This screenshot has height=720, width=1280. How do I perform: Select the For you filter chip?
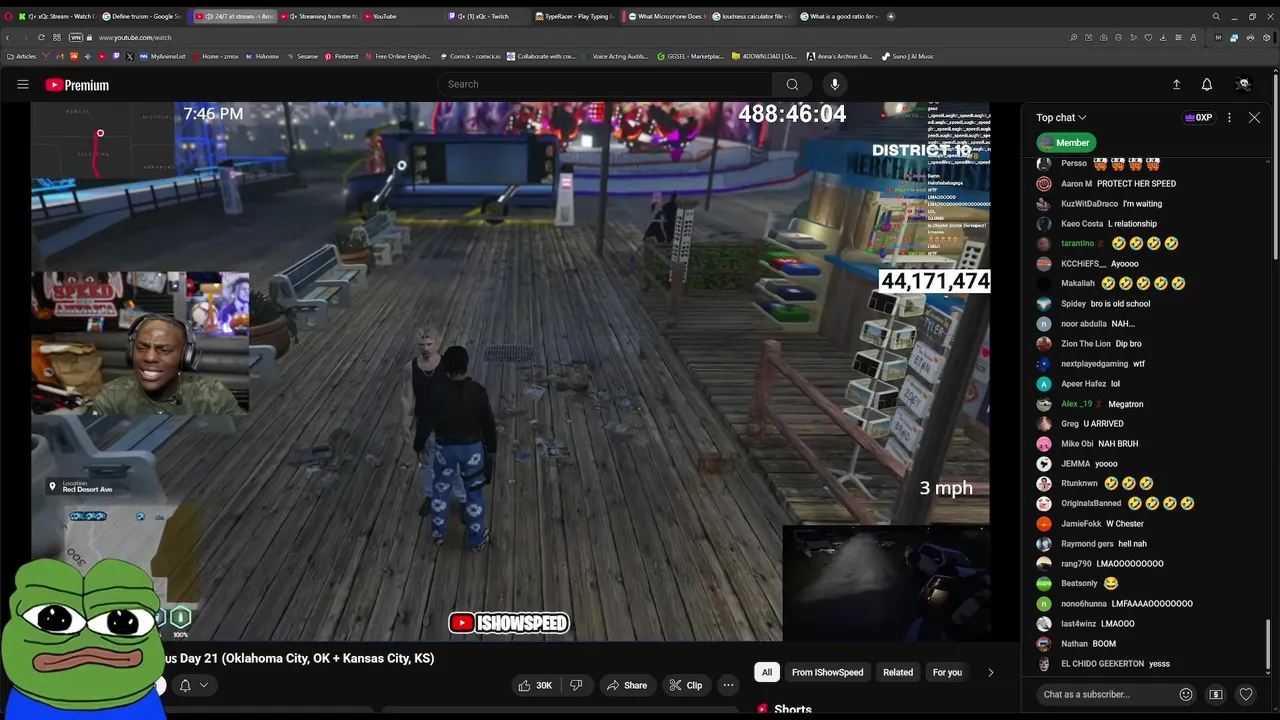click(947, 672)
